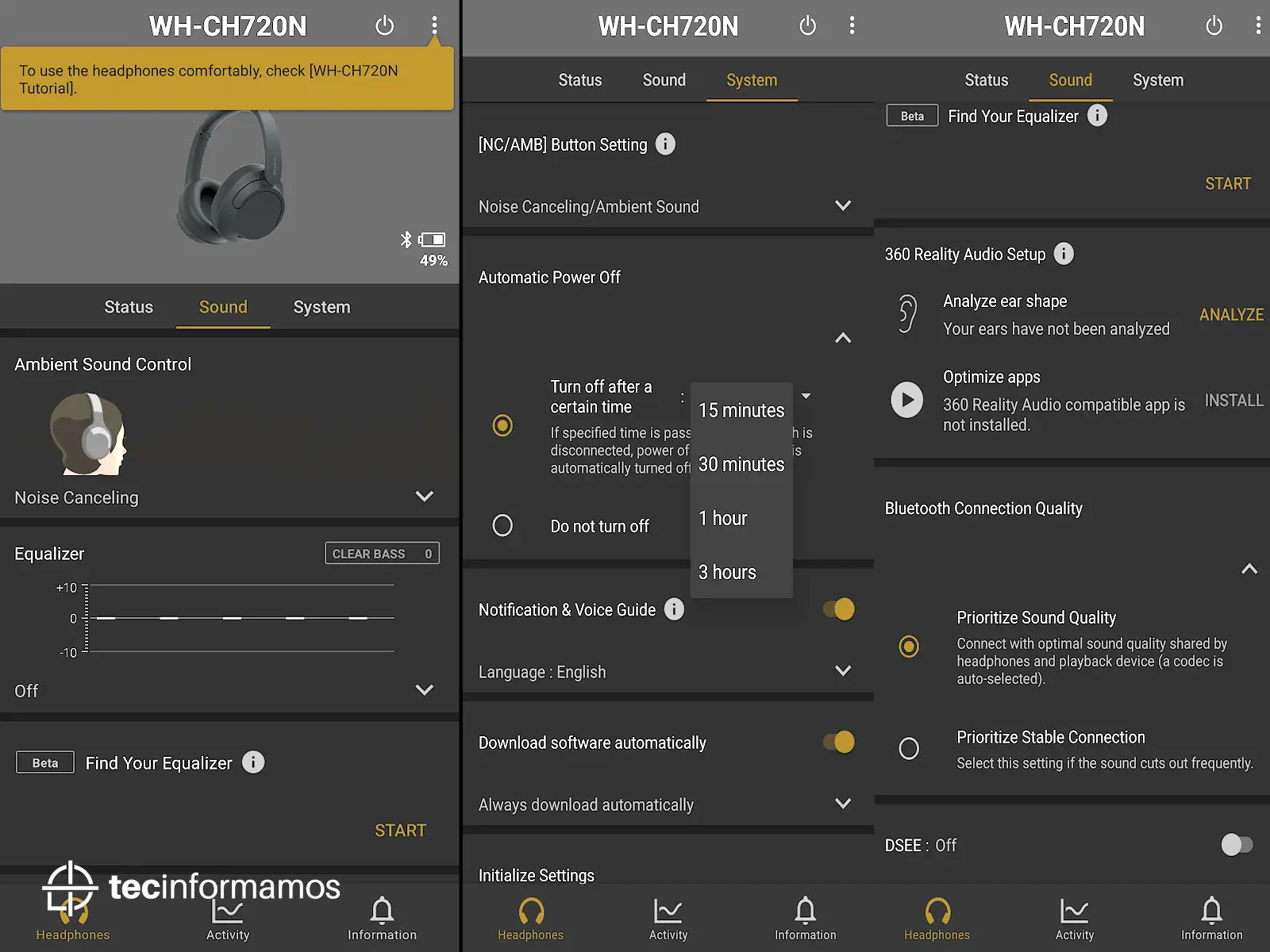Open Activity in the middle panel bottom bar
Image resolution: width=1270 pixels, height=952 pixels.
[x=668, y=919]
